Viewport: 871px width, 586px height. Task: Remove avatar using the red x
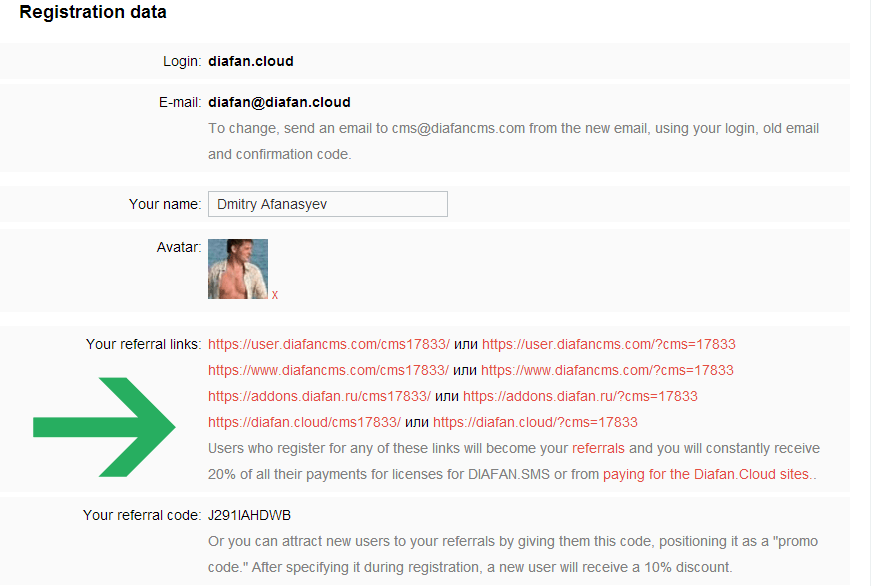(x=275, y=295)
